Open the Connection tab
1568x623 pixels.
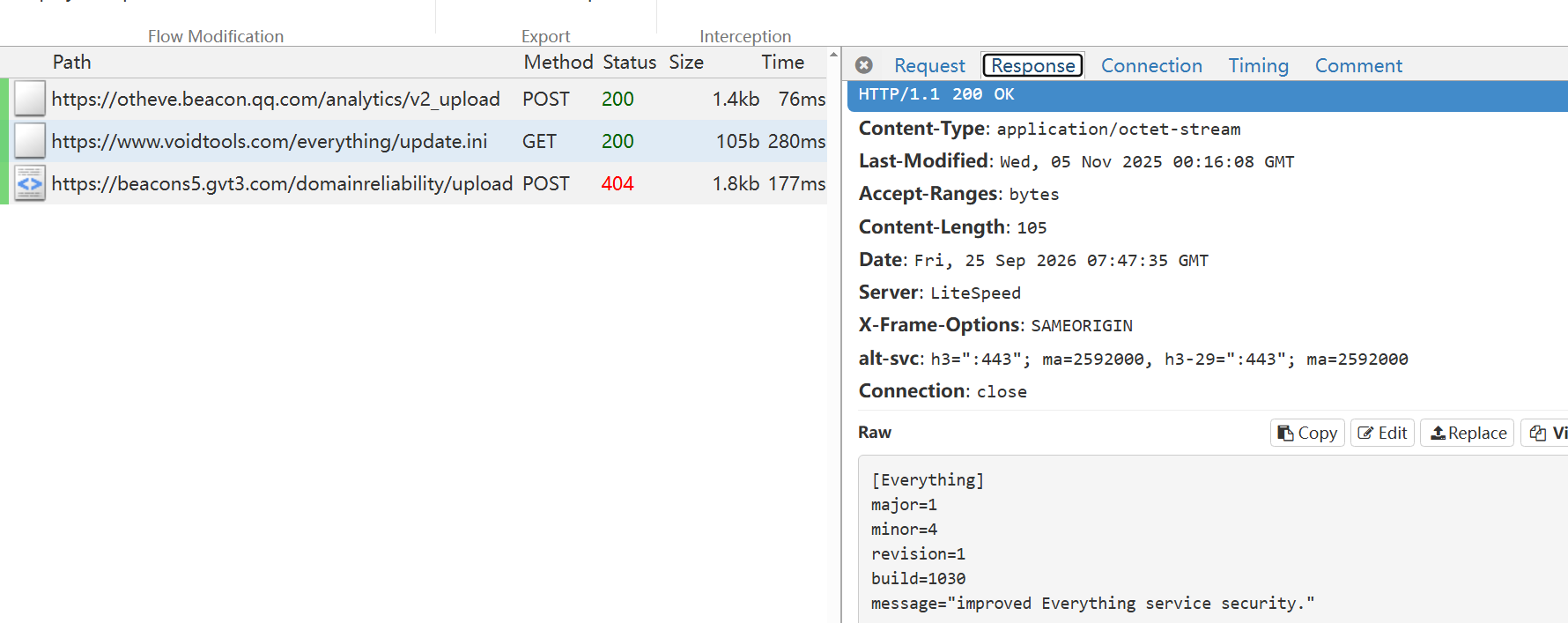[x=1151, y=65]
